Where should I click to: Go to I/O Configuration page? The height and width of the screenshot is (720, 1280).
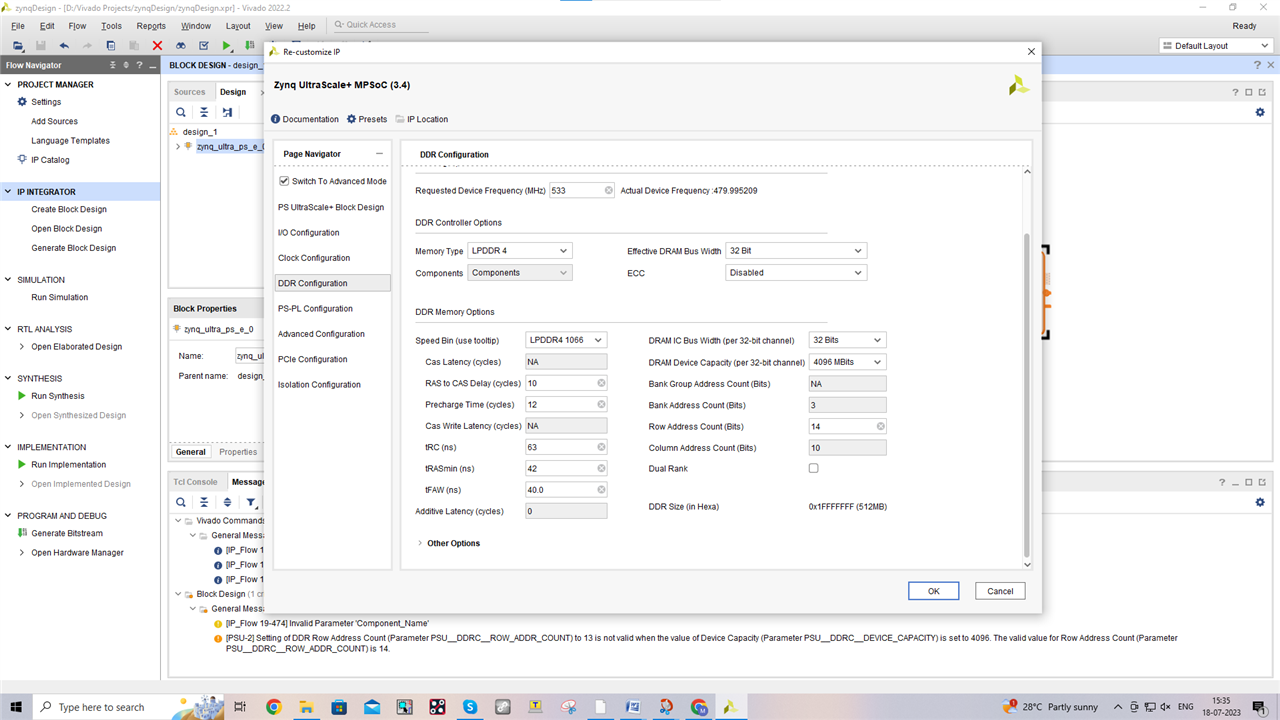[x=308, y=233]
